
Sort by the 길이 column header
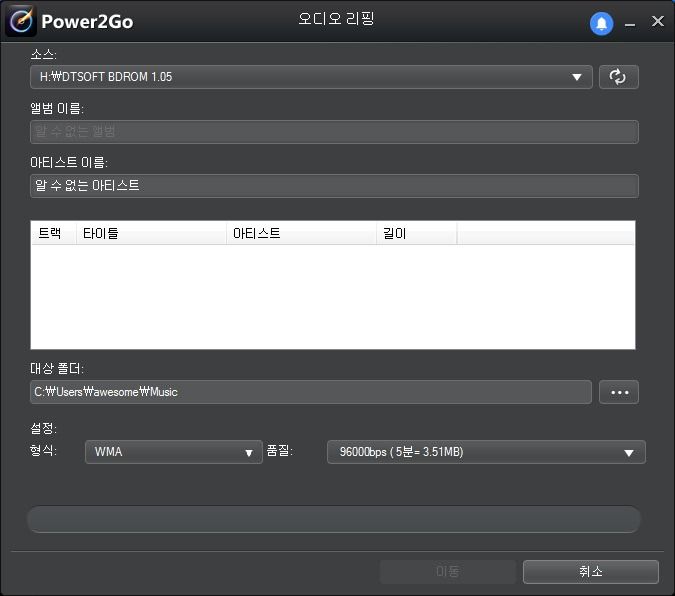pyautogui.click(x=417, y=233)
